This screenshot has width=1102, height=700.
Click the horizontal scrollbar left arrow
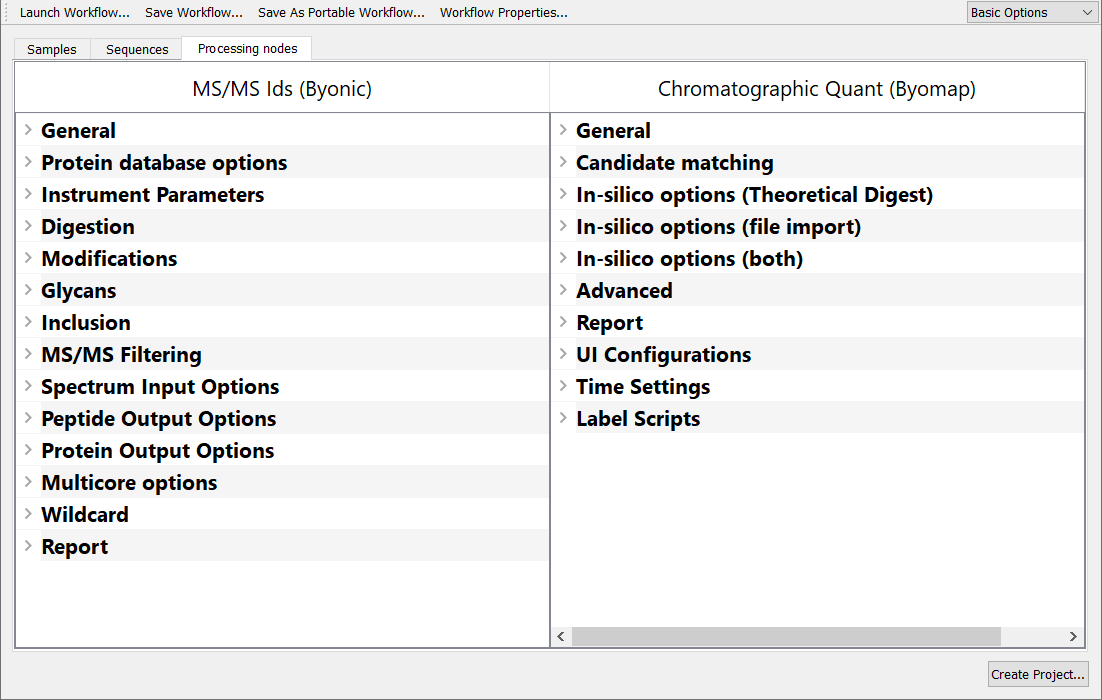561,637
